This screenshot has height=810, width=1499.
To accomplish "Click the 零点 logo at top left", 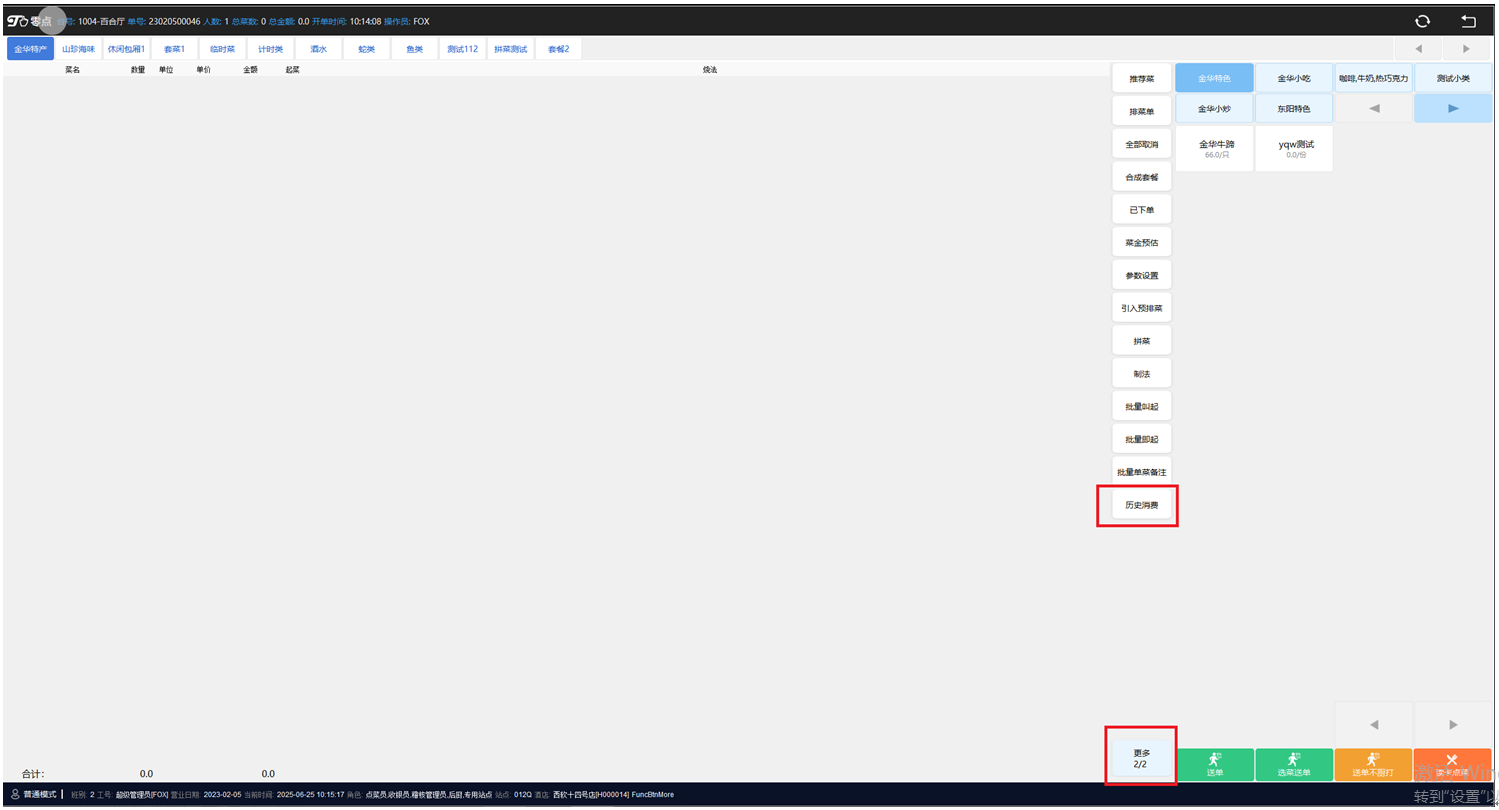I will click(30, 21).
